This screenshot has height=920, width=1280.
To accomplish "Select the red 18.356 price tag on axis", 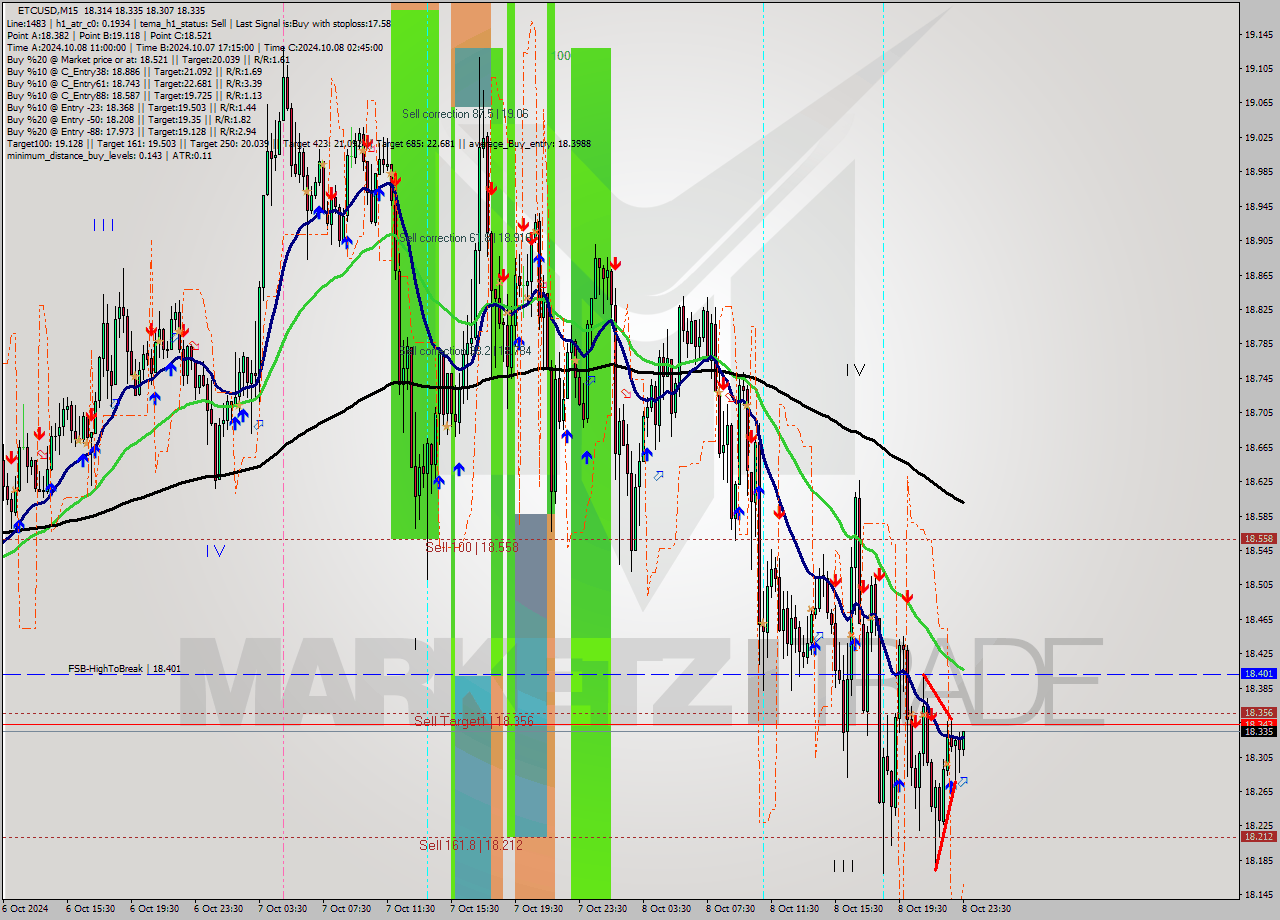I will click(x=1258, y=712).
